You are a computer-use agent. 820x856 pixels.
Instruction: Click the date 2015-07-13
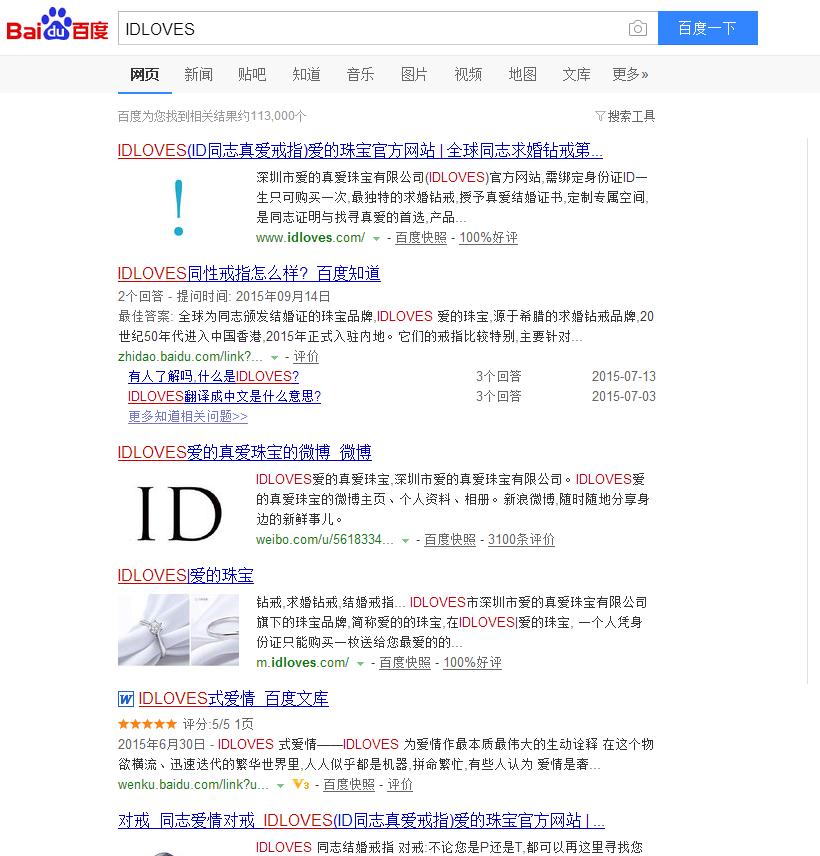point(623,377)
